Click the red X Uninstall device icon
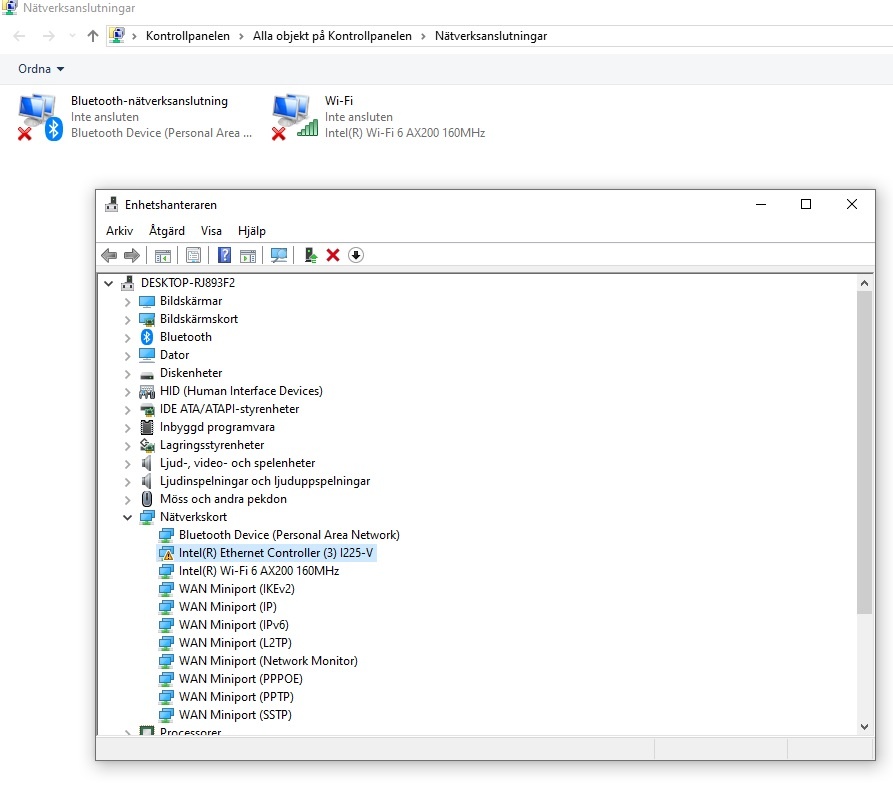This screenshot has height=787, width=893. point(333,255)
